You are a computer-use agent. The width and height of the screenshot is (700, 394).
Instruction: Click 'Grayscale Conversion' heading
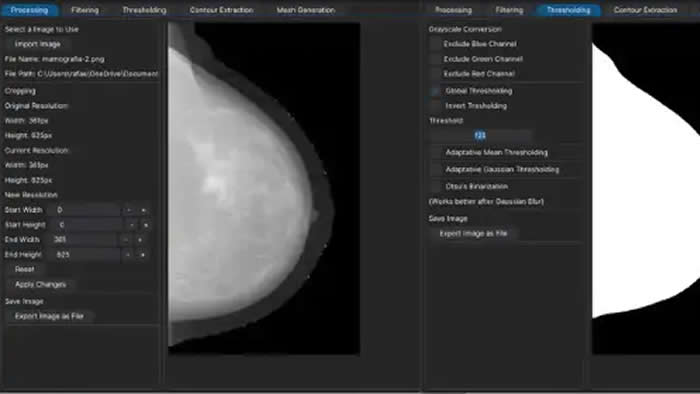465,29
